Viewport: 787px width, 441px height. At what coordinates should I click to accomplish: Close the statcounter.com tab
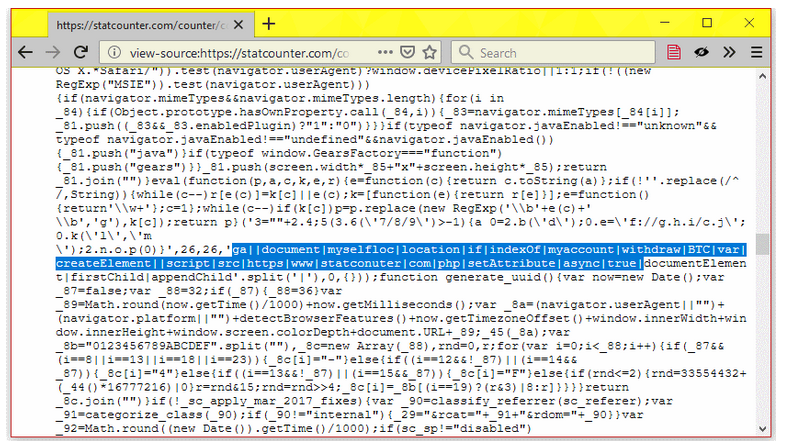click(239, 25)
